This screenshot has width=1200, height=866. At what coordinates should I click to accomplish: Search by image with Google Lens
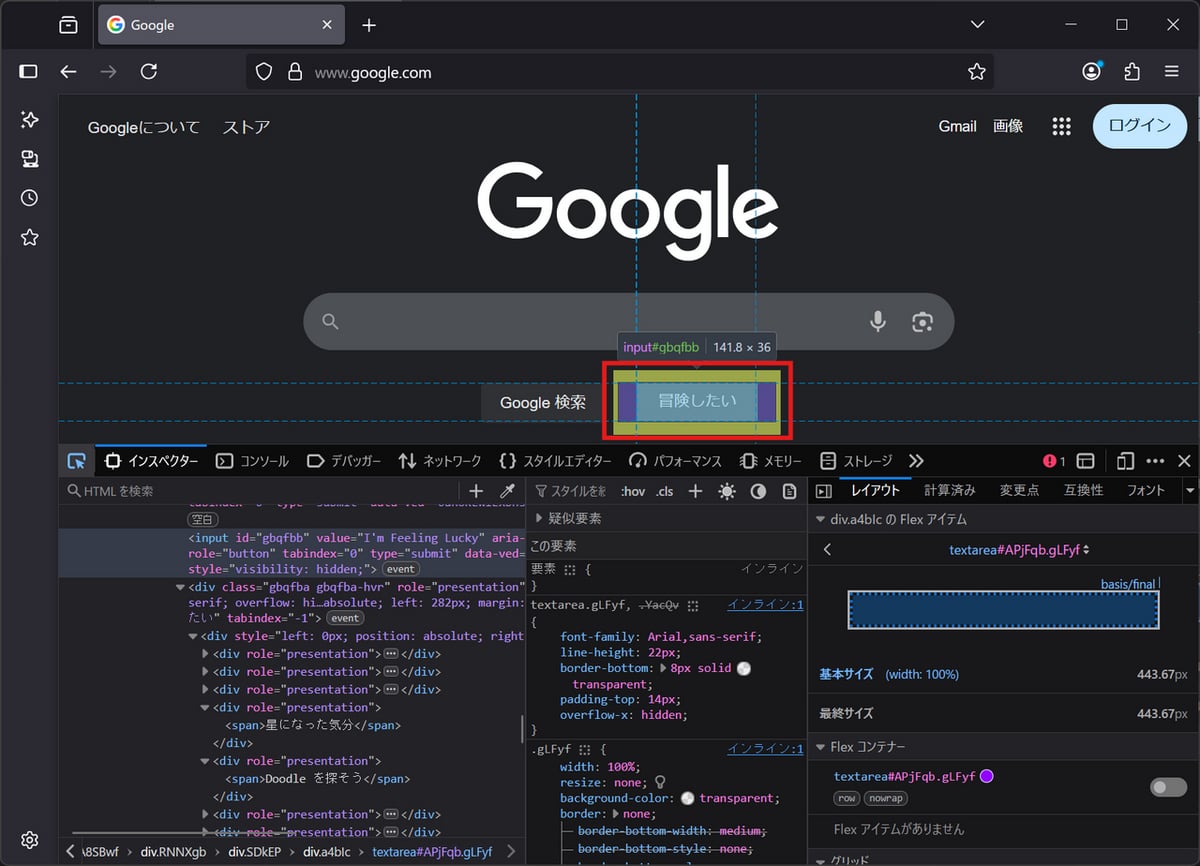coord(922,322)
